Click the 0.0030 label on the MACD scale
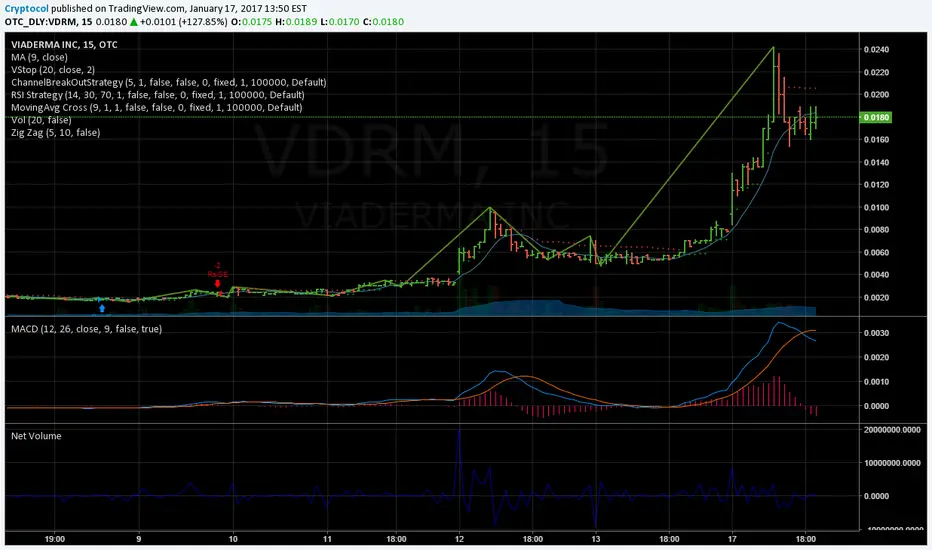Screen dimensions: 932x550 point(876,333)
